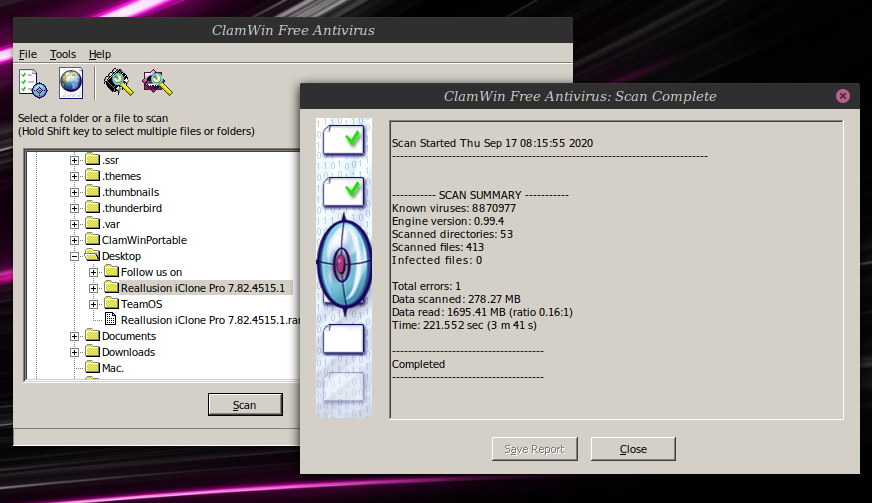This screenshot has width=872, height=503.
Task: Expand the .thumbnails folder
Action: coord(75,193)
